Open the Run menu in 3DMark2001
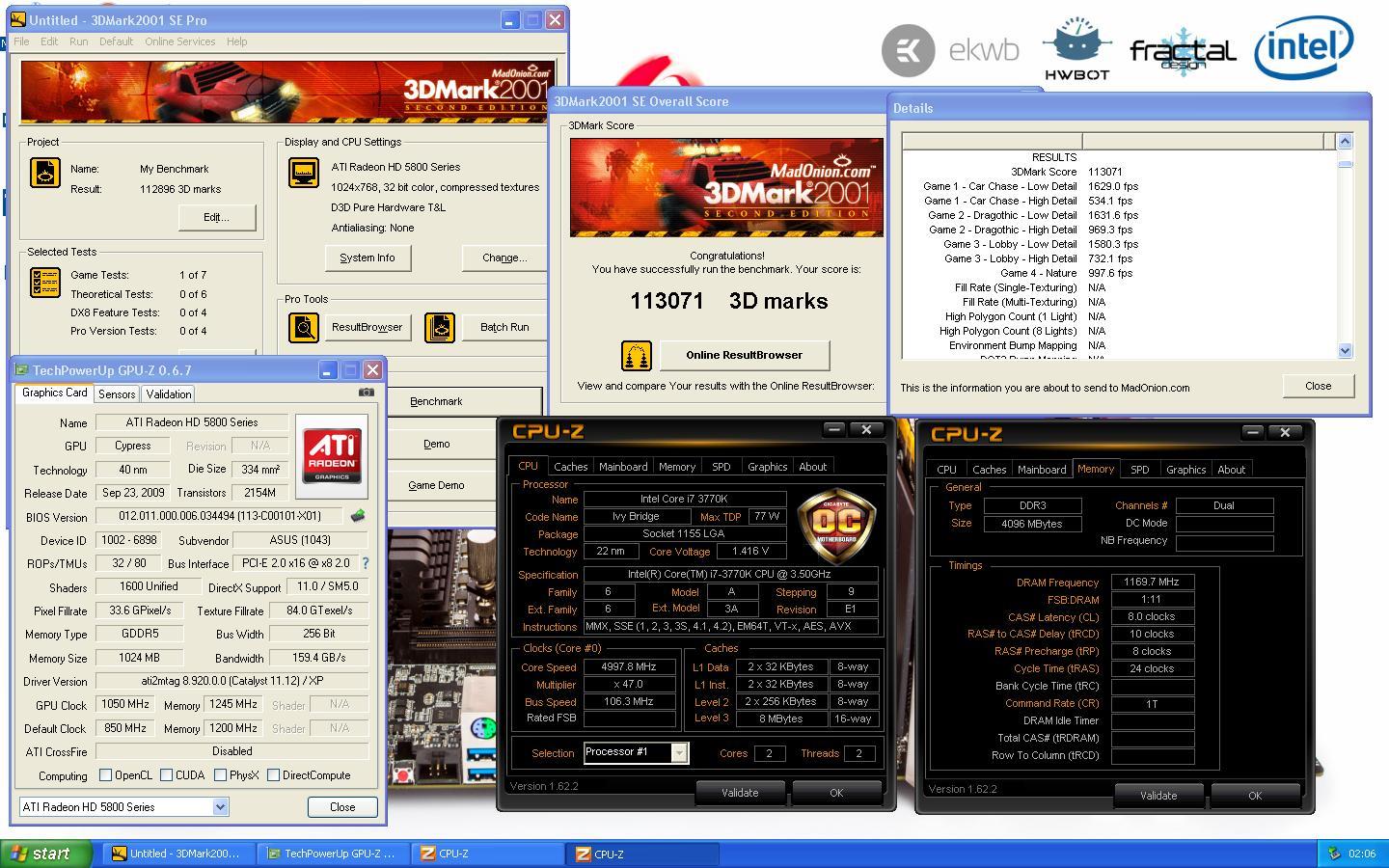 (x=79, y=41)
